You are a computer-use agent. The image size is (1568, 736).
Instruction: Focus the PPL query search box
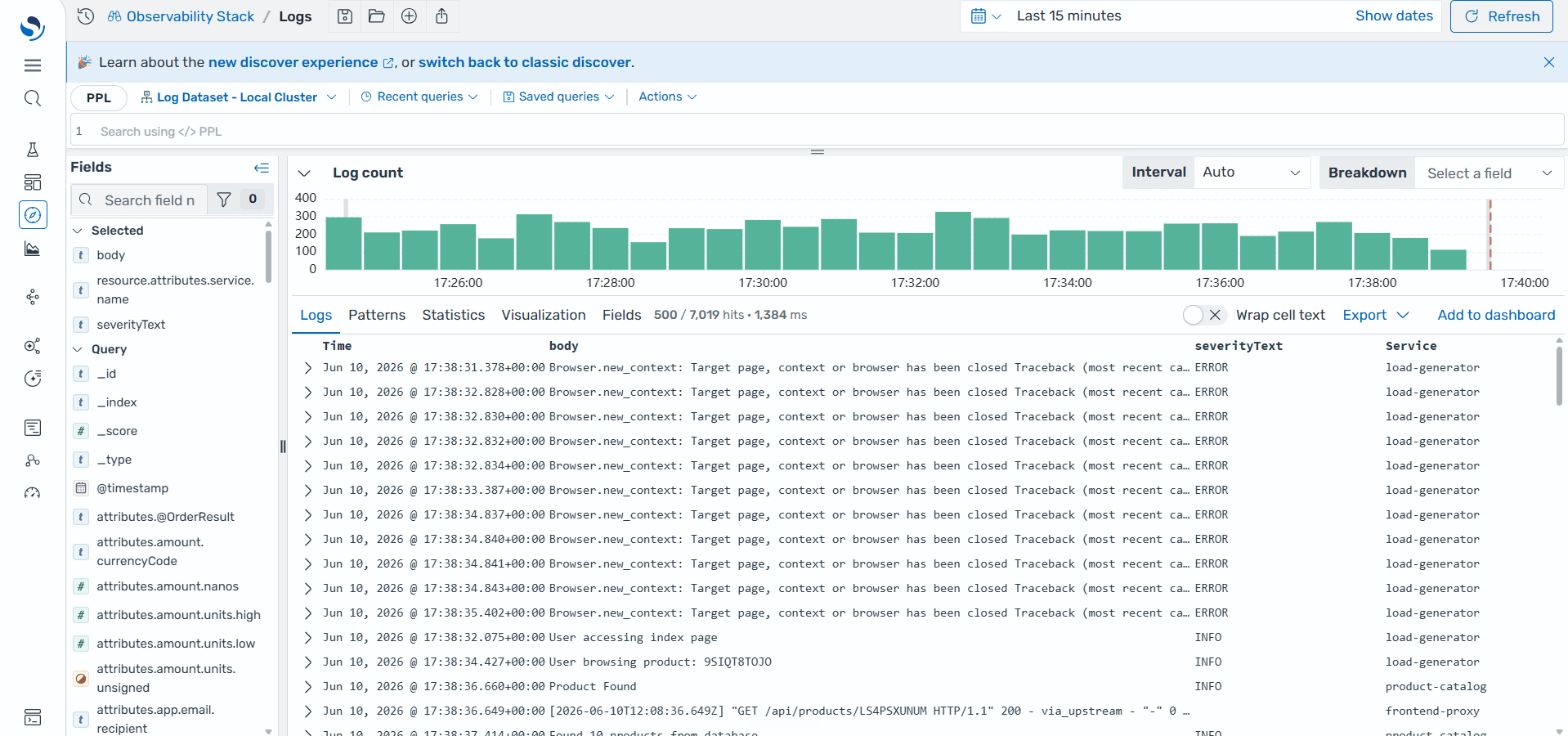click(818, 131)
